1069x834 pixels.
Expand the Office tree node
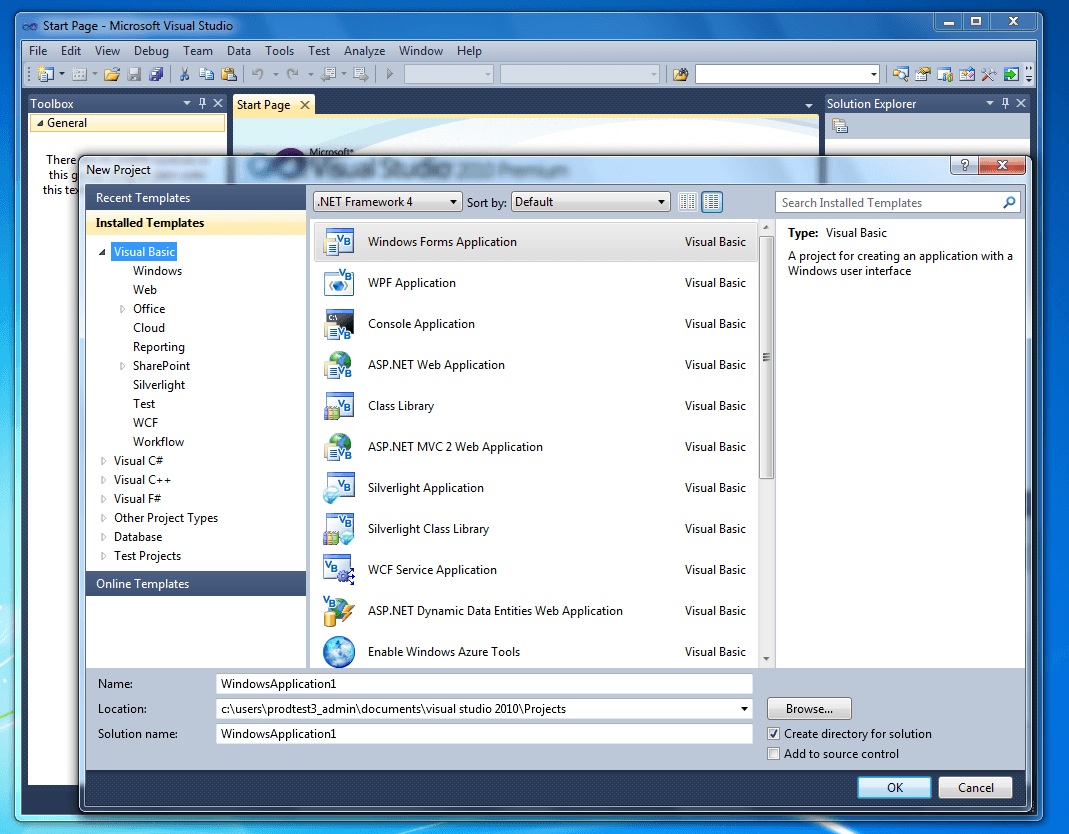click(122, 309)
